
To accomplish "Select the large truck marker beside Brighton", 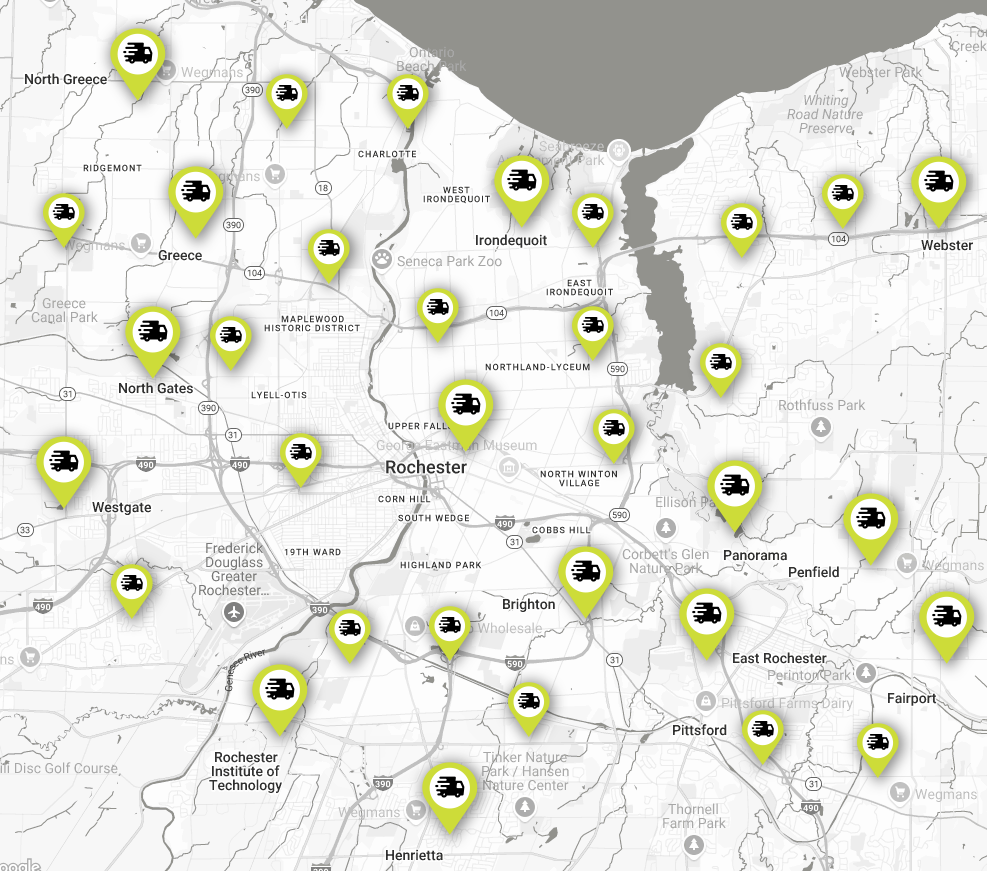I will (585, 573).
